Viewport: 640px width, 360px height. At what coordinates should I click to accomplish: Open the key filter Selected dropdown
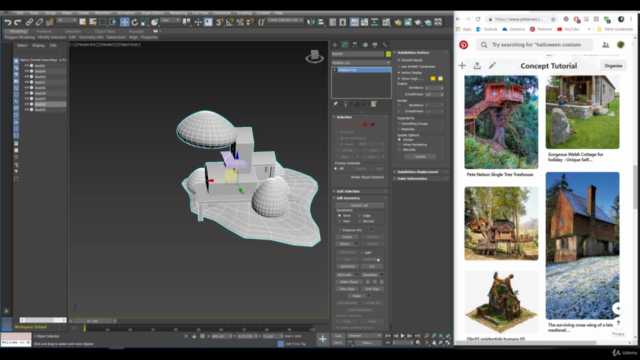point(363,336)
